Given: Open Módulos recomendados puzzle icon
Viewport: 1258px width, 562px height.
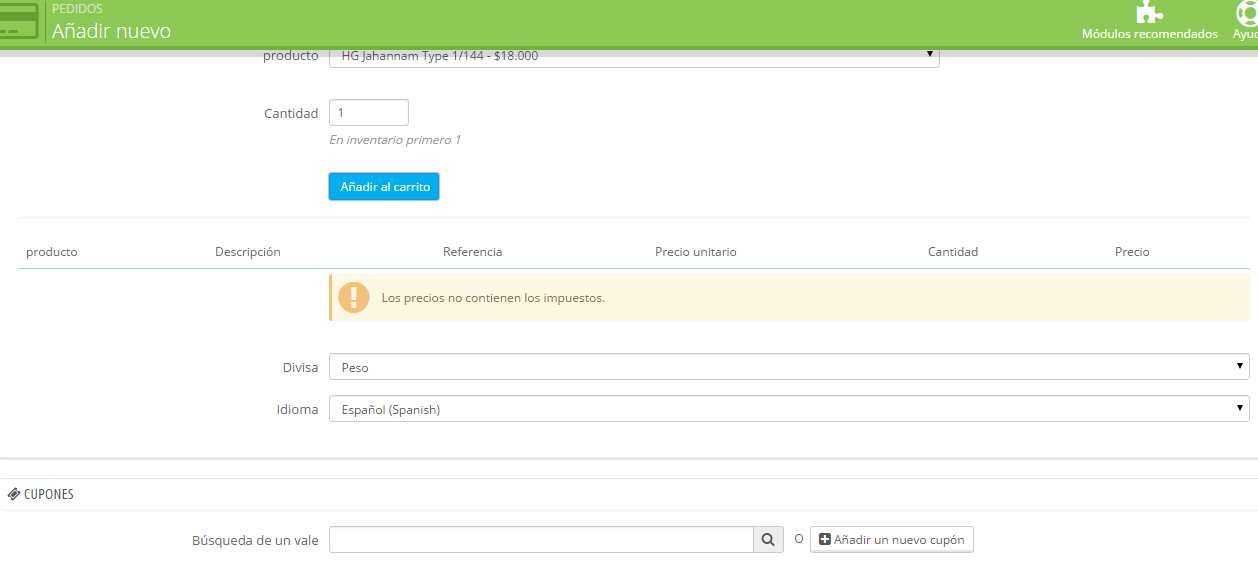Looking at the screenshot, I should click(x=1149, y=11).
